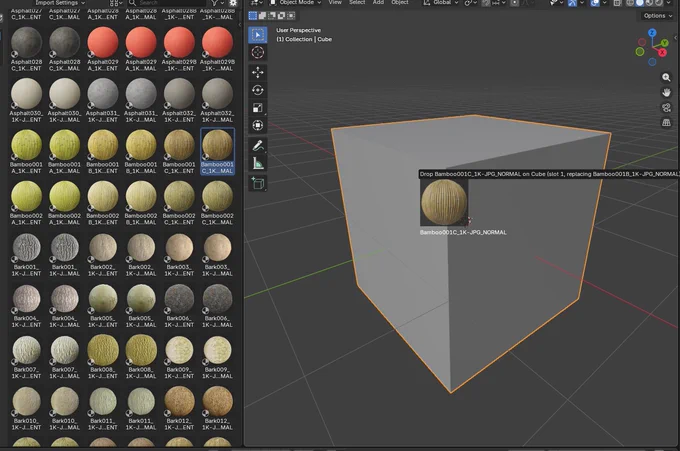Toggle the camera view icon
This screenshot has width=680, height=451.
(x=666, y=108)
